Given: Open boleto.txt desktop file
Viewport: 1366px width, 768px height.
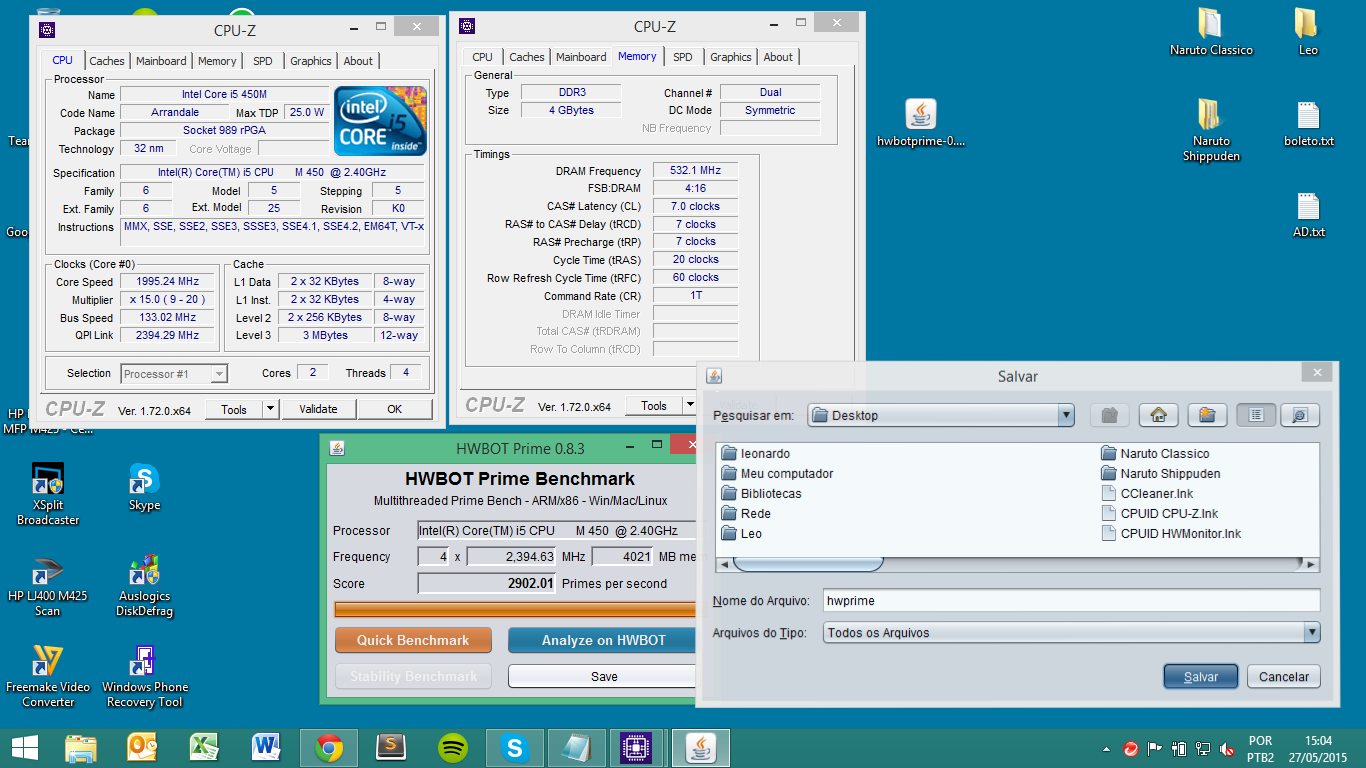Looking at the screenshot, I should [1309, 124].
